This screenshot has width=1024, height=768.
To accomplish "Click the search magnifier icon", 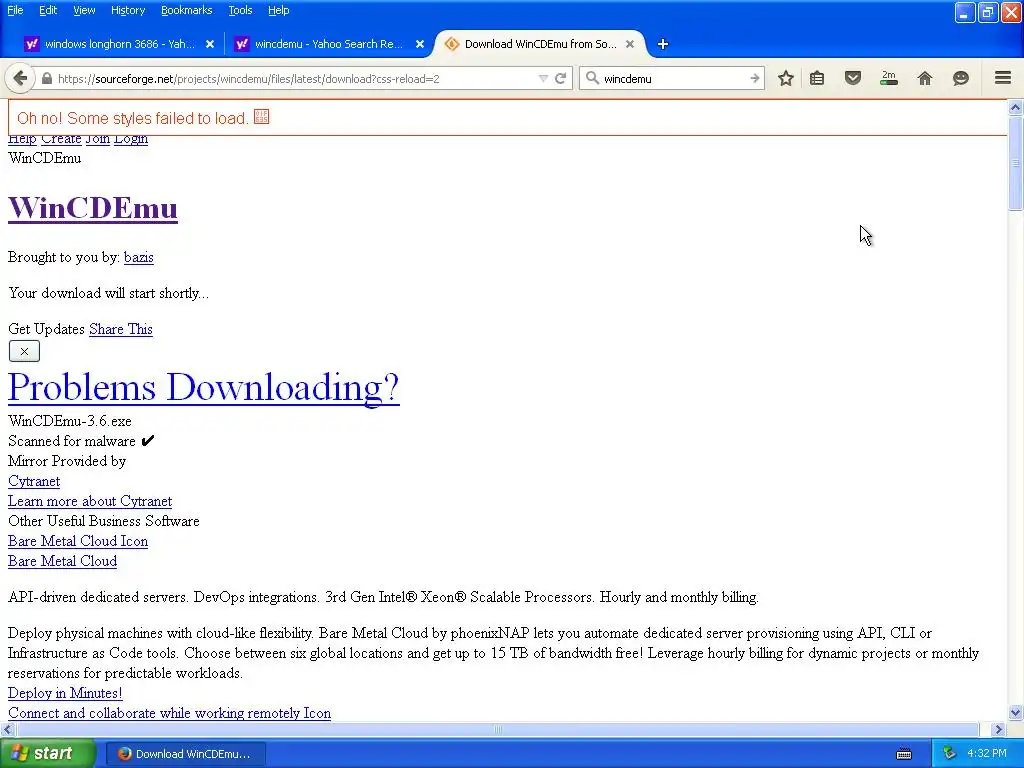I will click(x=592, y=78).
